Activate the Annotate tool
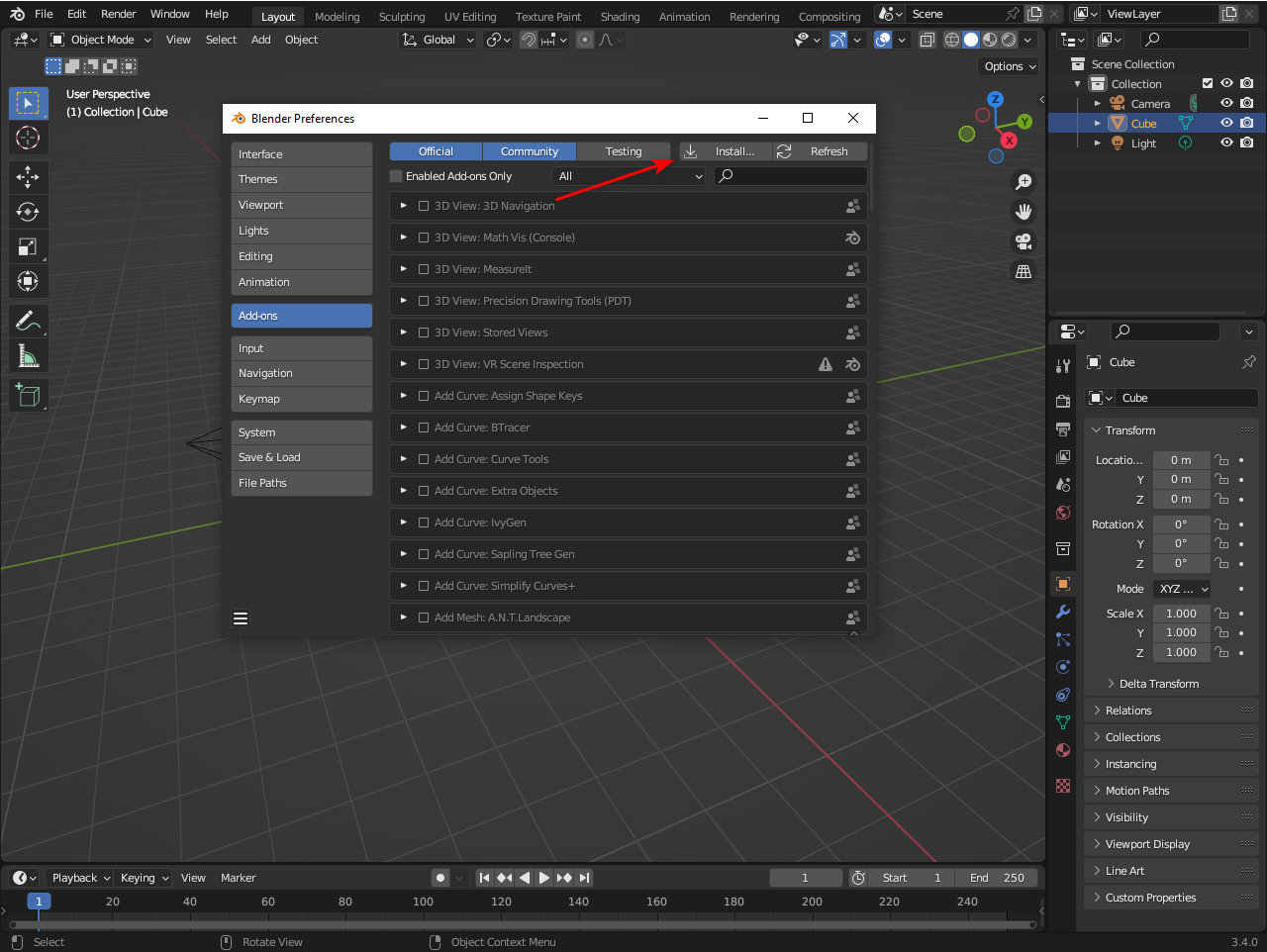Image resolution: width=1267 pixels, height=952 pixels. click(28, 321)
